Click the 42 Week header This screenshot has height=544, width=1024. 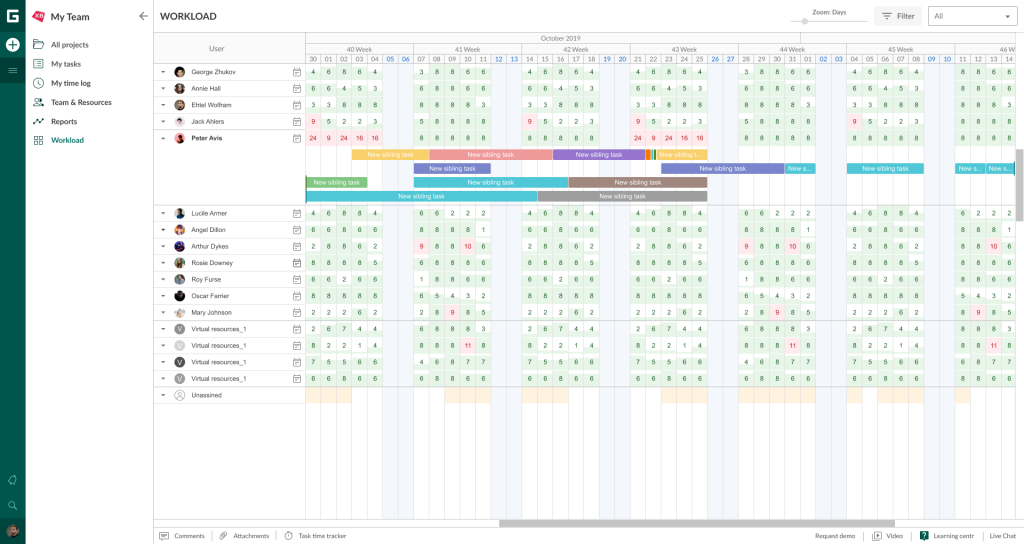point(575,50)
